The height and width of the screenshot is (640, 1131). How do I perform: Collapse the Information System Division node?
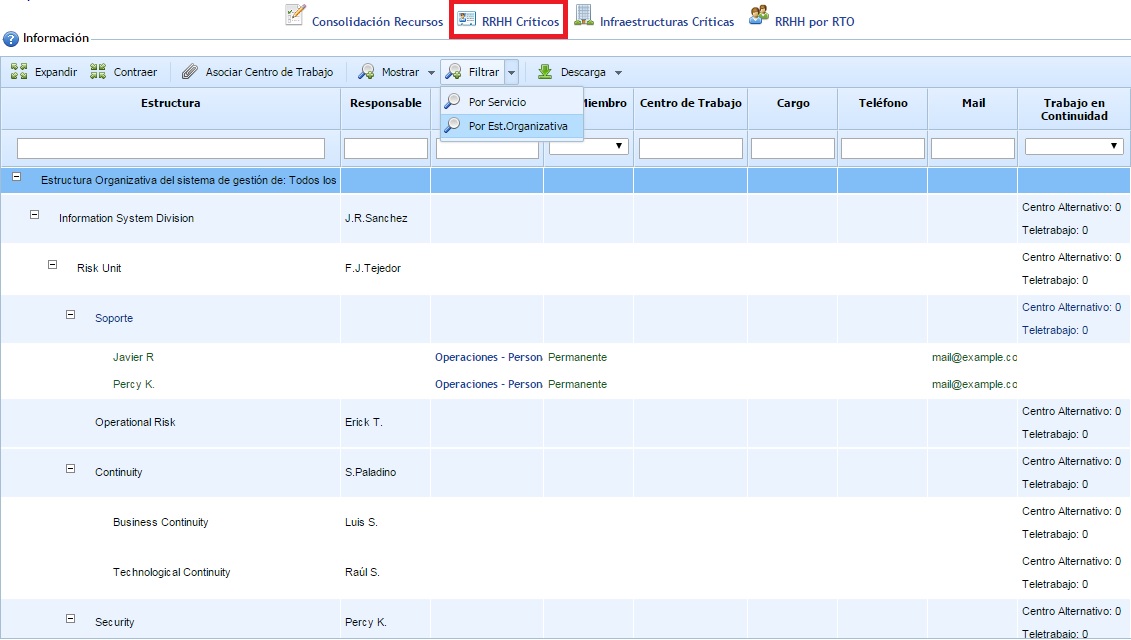[x=36, y=214]
